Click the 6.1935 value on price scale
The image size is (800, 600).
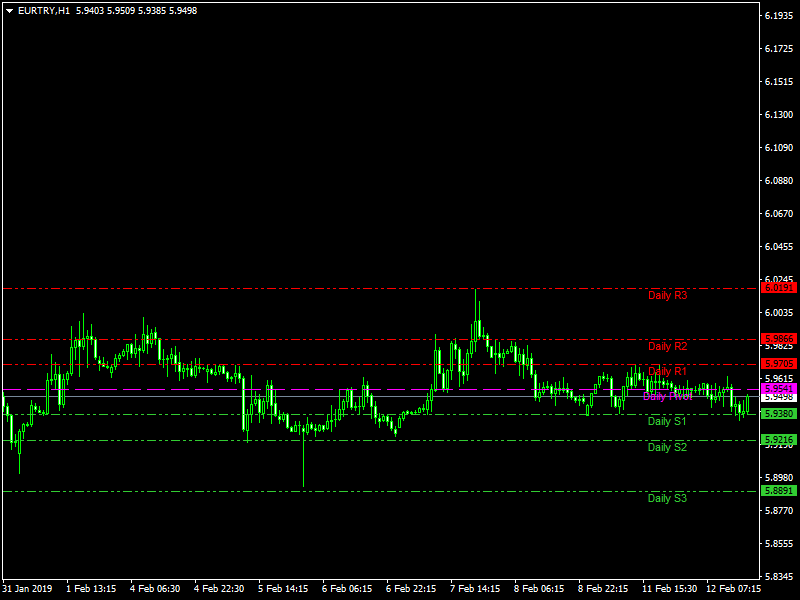point(779,17)
